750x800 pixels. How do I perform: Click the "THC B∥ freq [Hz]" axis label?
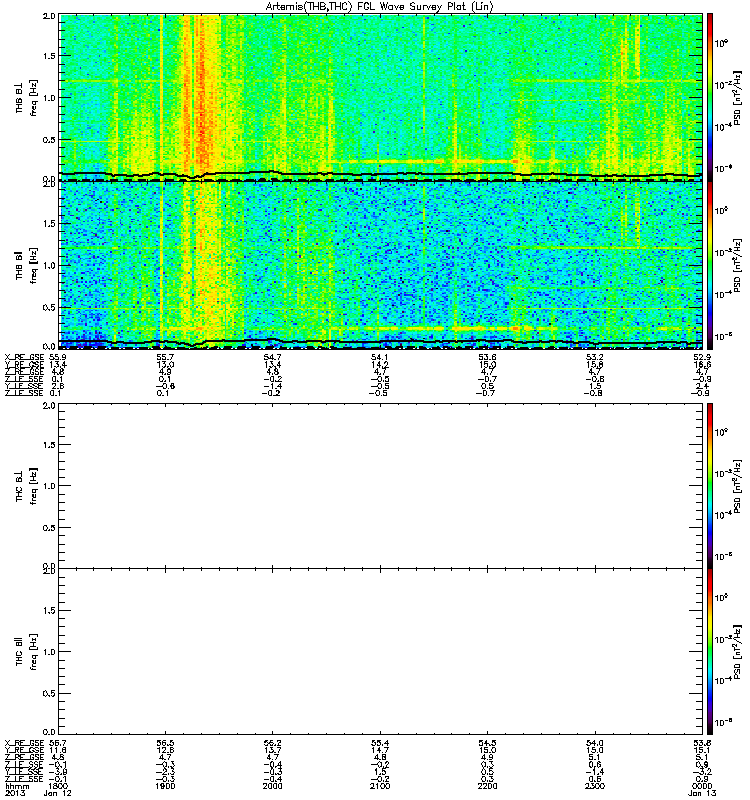click(x=26, y=652)
